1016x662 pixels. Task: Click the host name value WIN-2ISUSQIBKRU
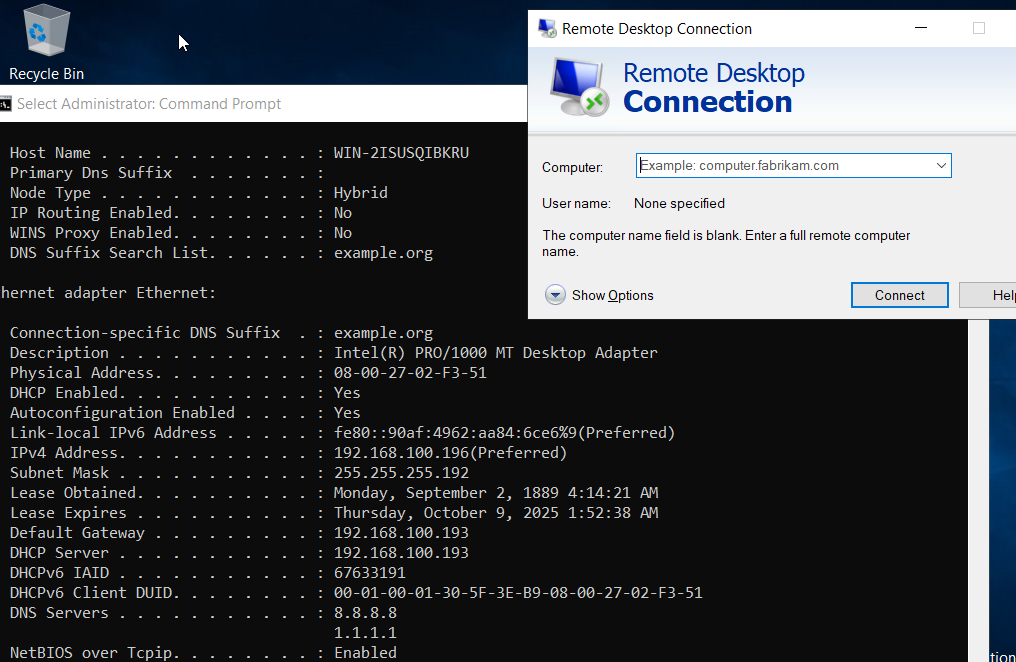pyautogui.click(x=400, y=153)
